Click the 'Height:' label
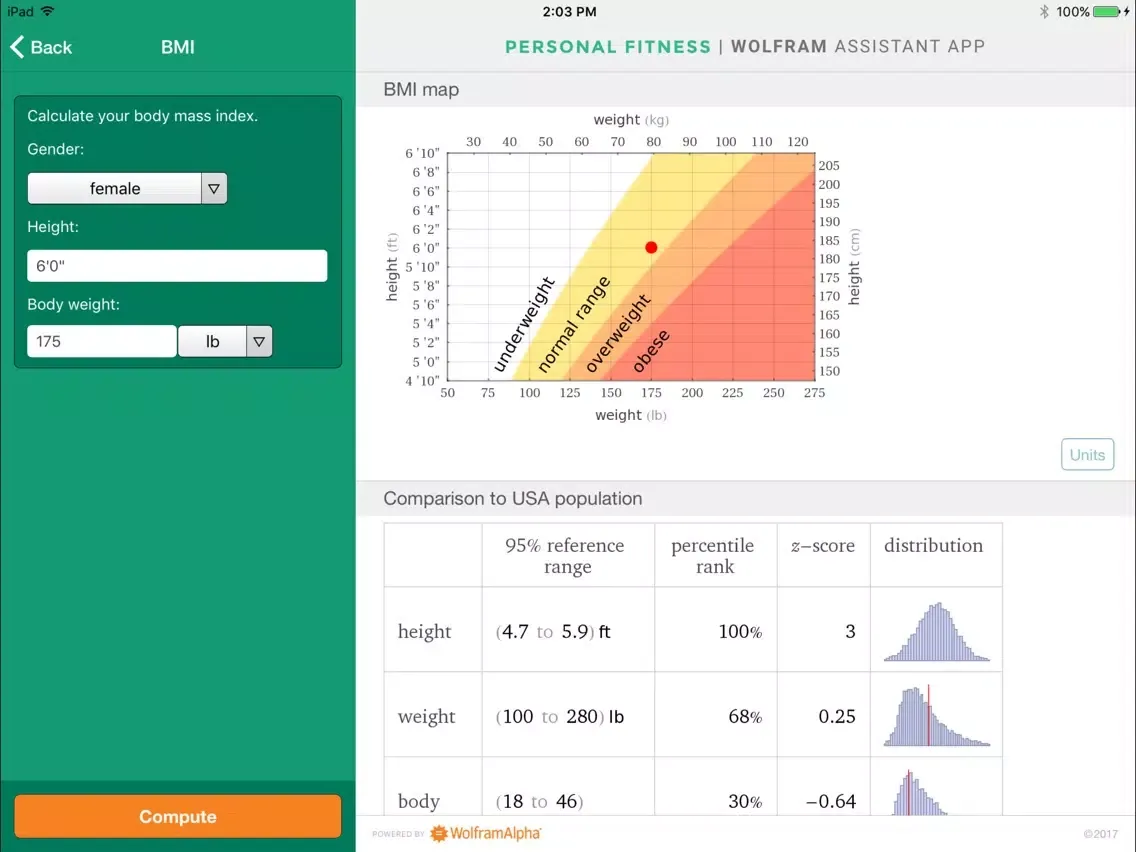This screenshot has height=852, width=1136. click(x=53, y=227)
